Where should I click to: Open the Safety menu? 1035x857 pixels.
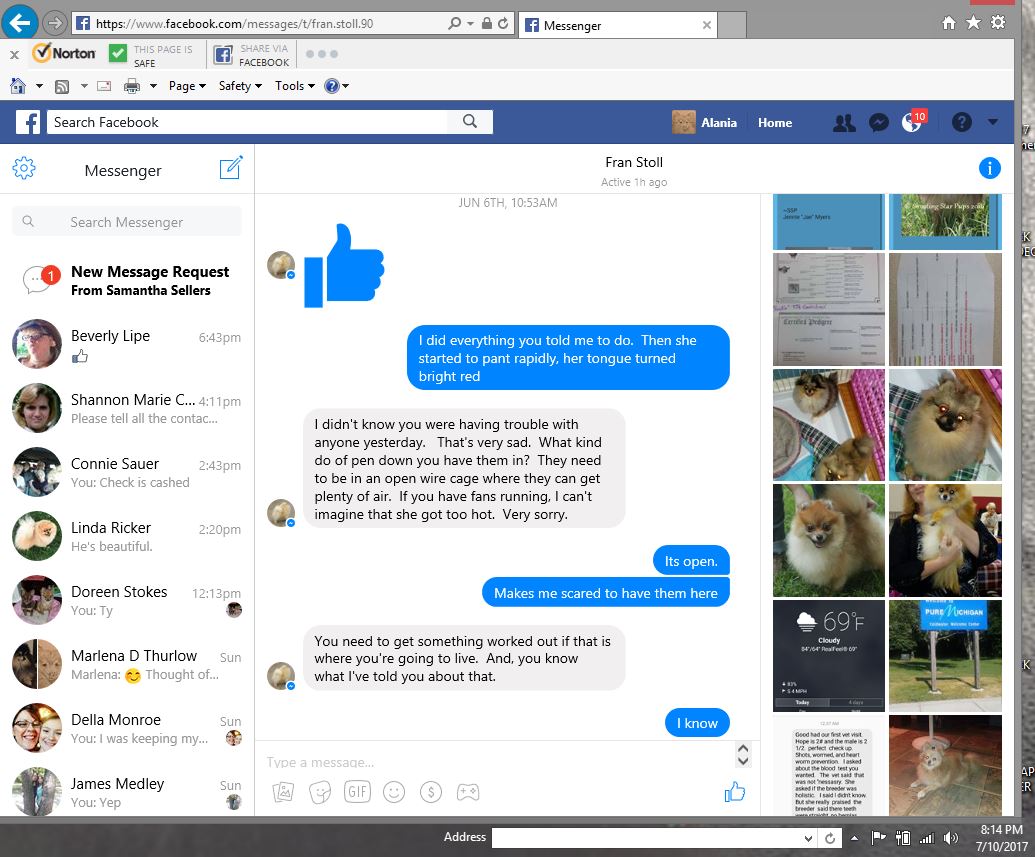240,86
